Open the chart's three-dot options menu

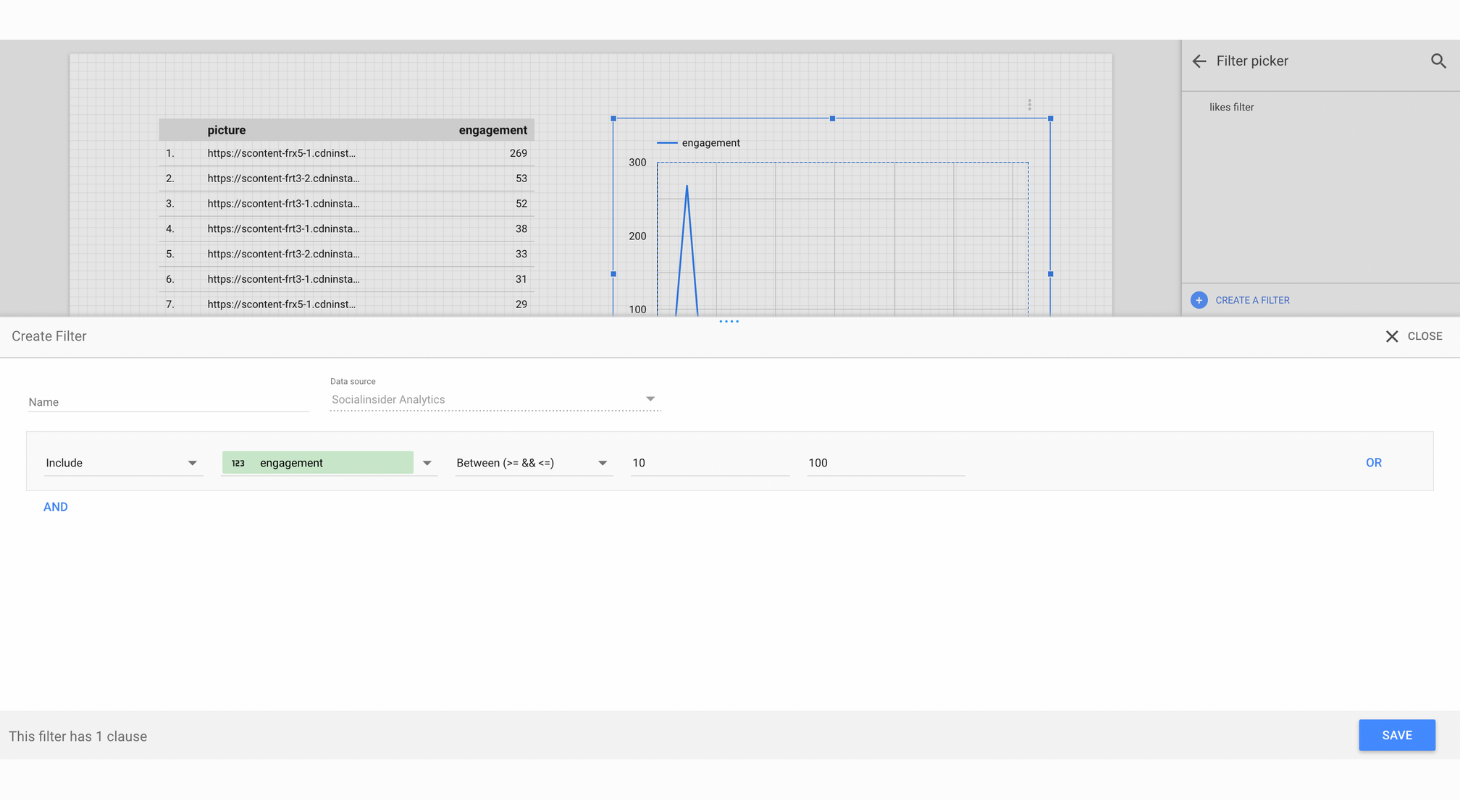1029,105
